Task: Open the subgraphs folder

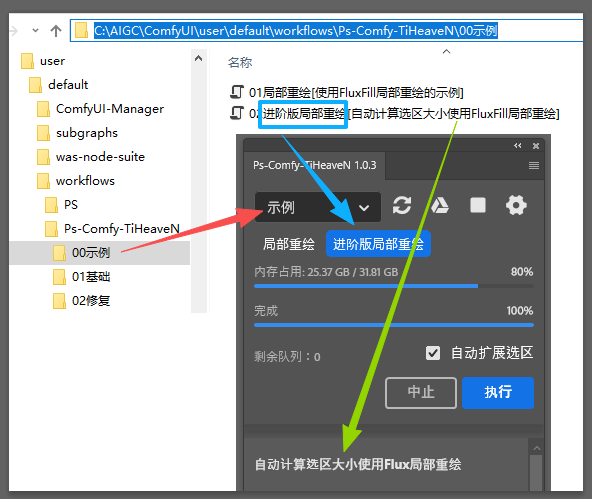Action: (87, 133)
